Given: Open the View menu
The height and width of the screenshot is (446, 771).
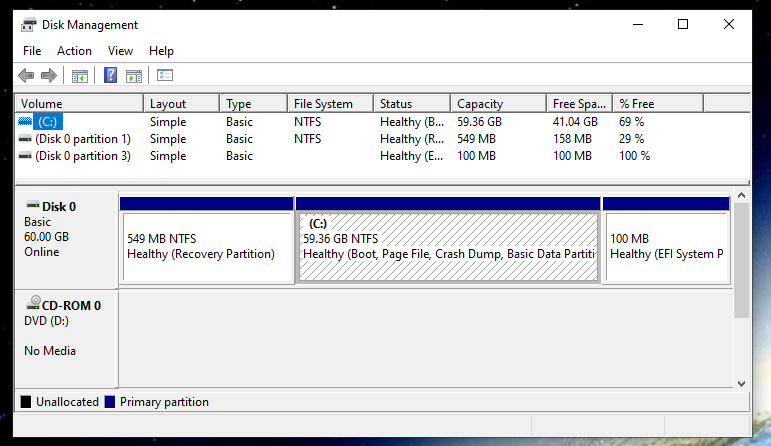Looking at the screenshot, I should pos(120,51).
